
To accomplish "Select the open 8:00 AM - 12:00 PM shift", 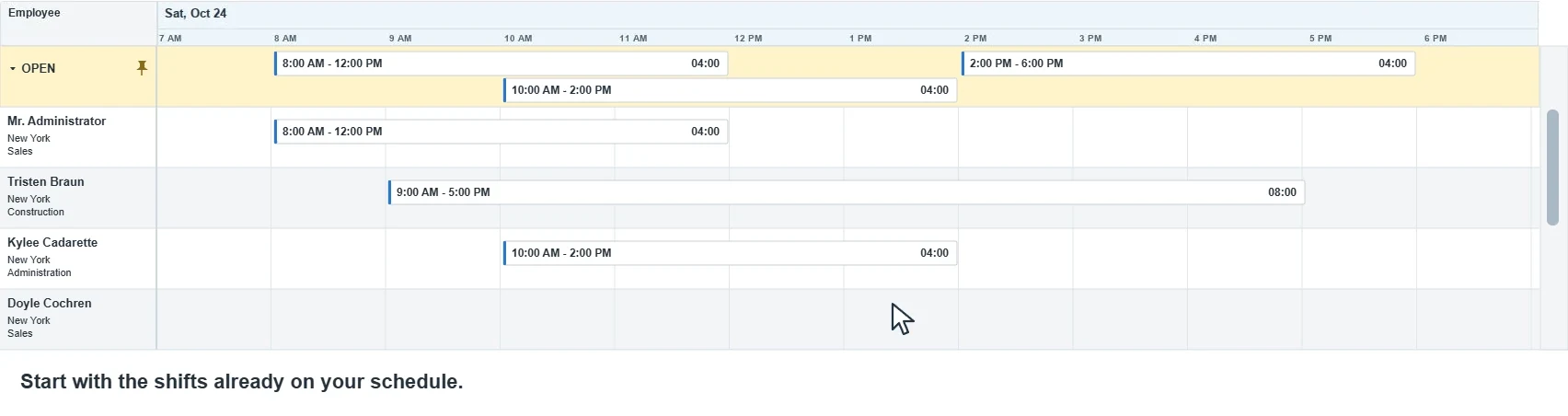I will tap(502, 64).
